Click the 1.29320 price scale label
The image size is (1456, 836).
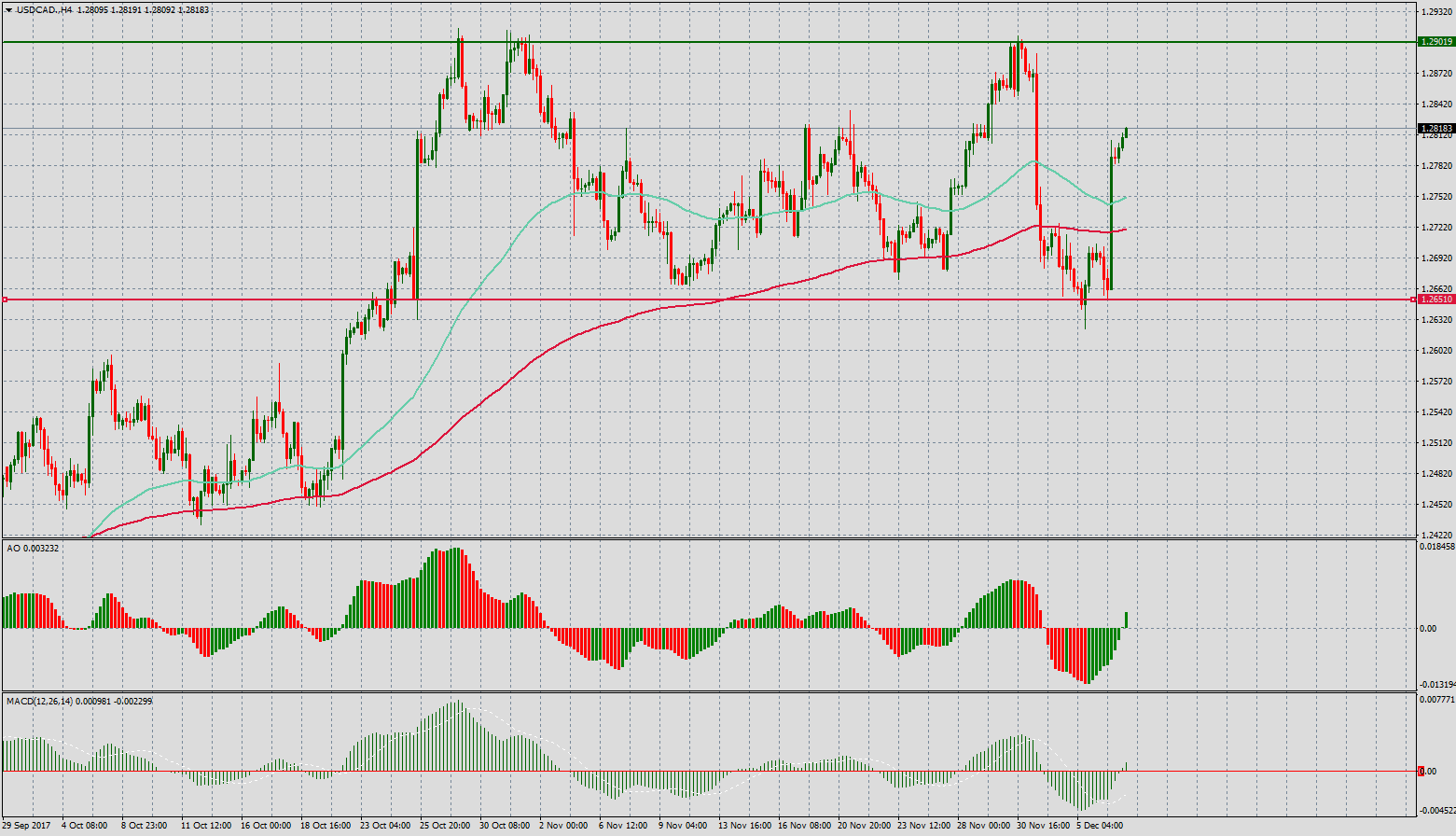tap(1435, 12)
